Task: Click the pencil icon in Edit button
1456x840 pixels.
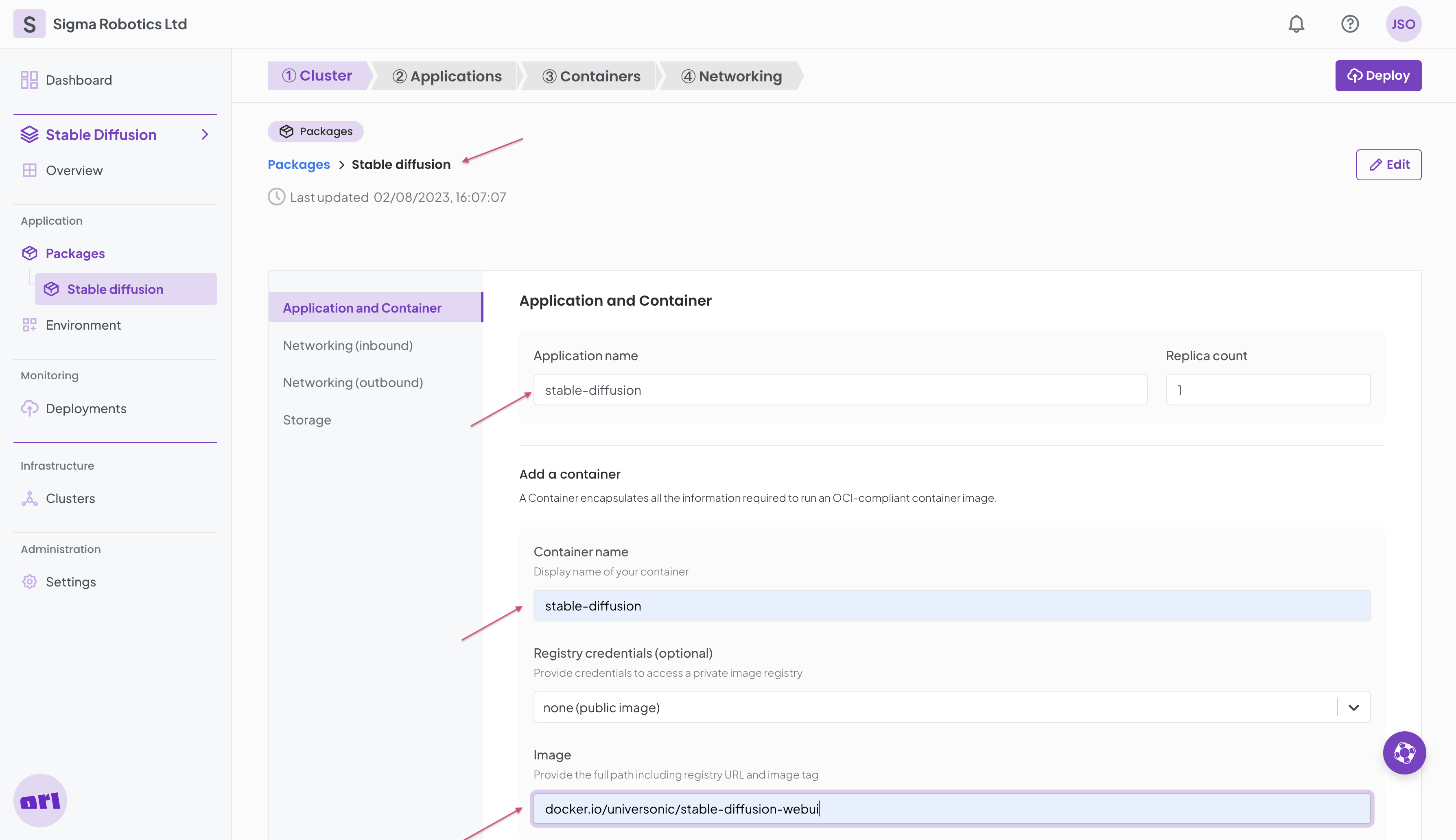Action: [1376, 164]
